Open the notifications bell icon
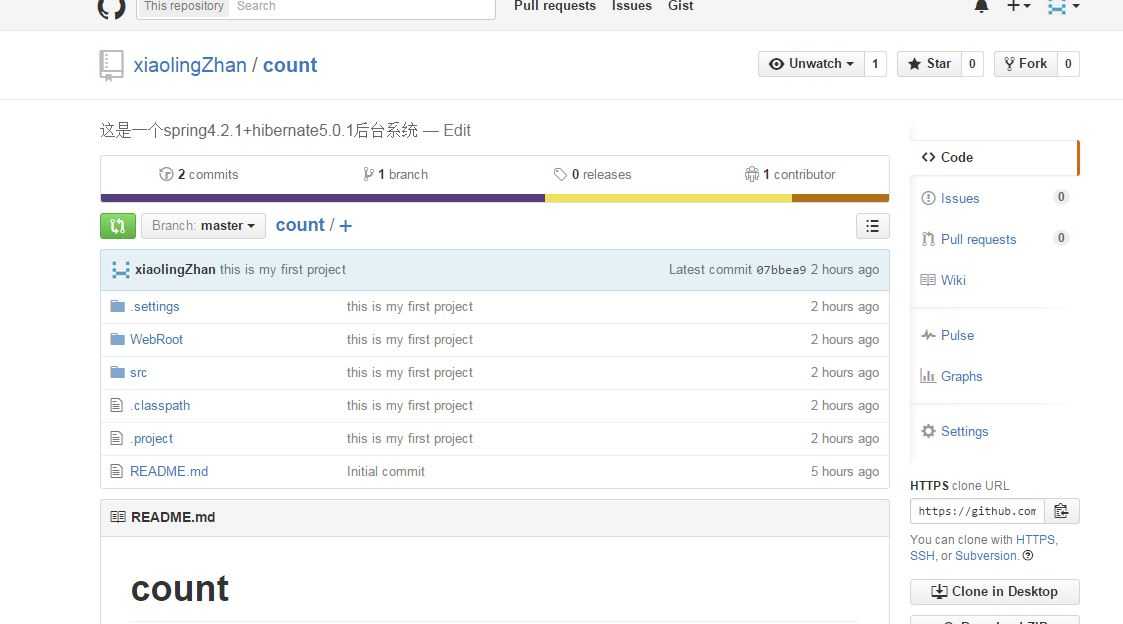This screenshot has width=1123, height=624. 981,6
